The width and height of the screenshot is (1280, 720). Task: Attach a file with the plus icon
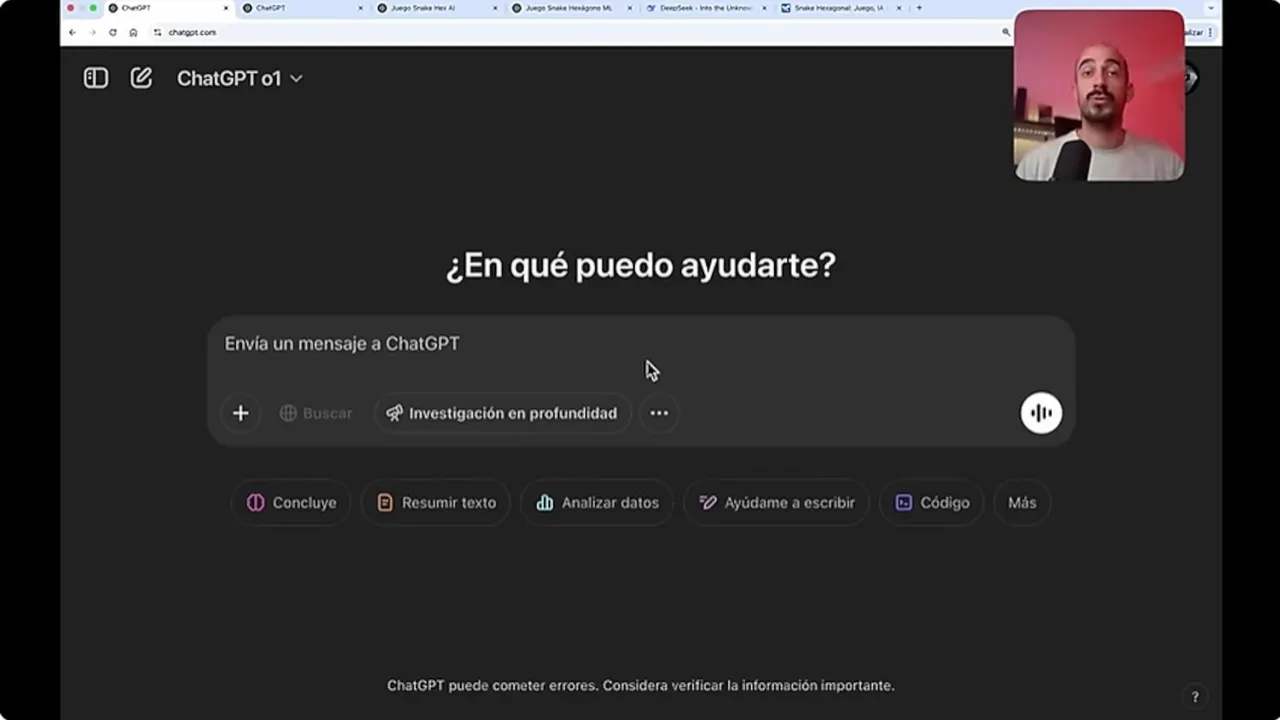point(240,413)
